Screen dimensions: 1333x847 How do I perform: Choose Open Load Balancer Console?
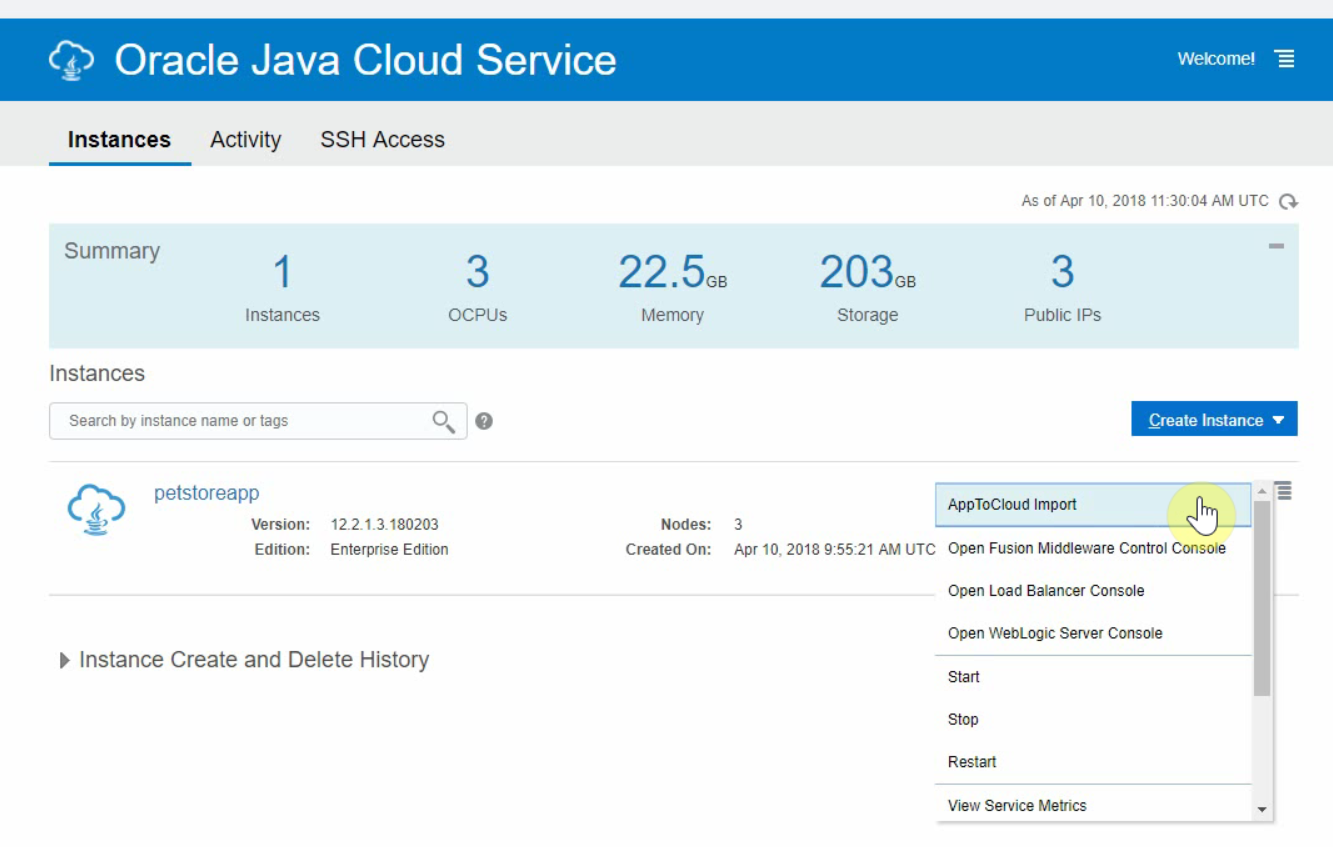1093,591
